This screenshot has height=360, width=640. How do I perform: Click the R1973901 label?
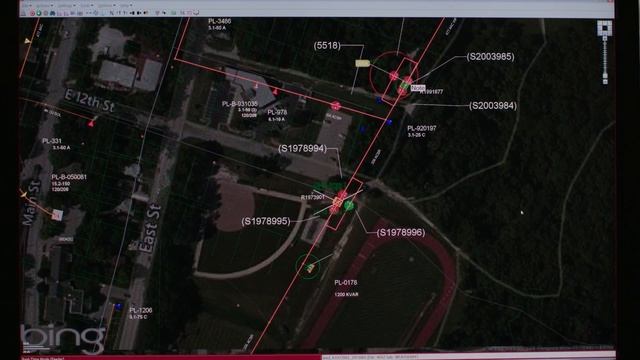[x=312, y=198]
